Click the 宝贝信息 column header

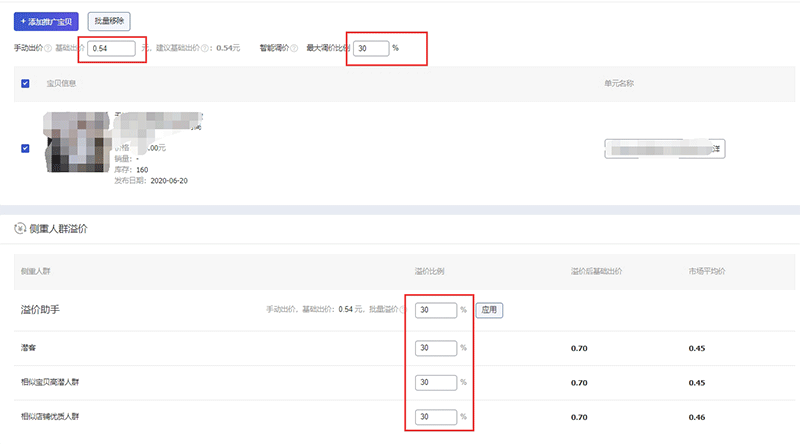[x=62, y=83]
